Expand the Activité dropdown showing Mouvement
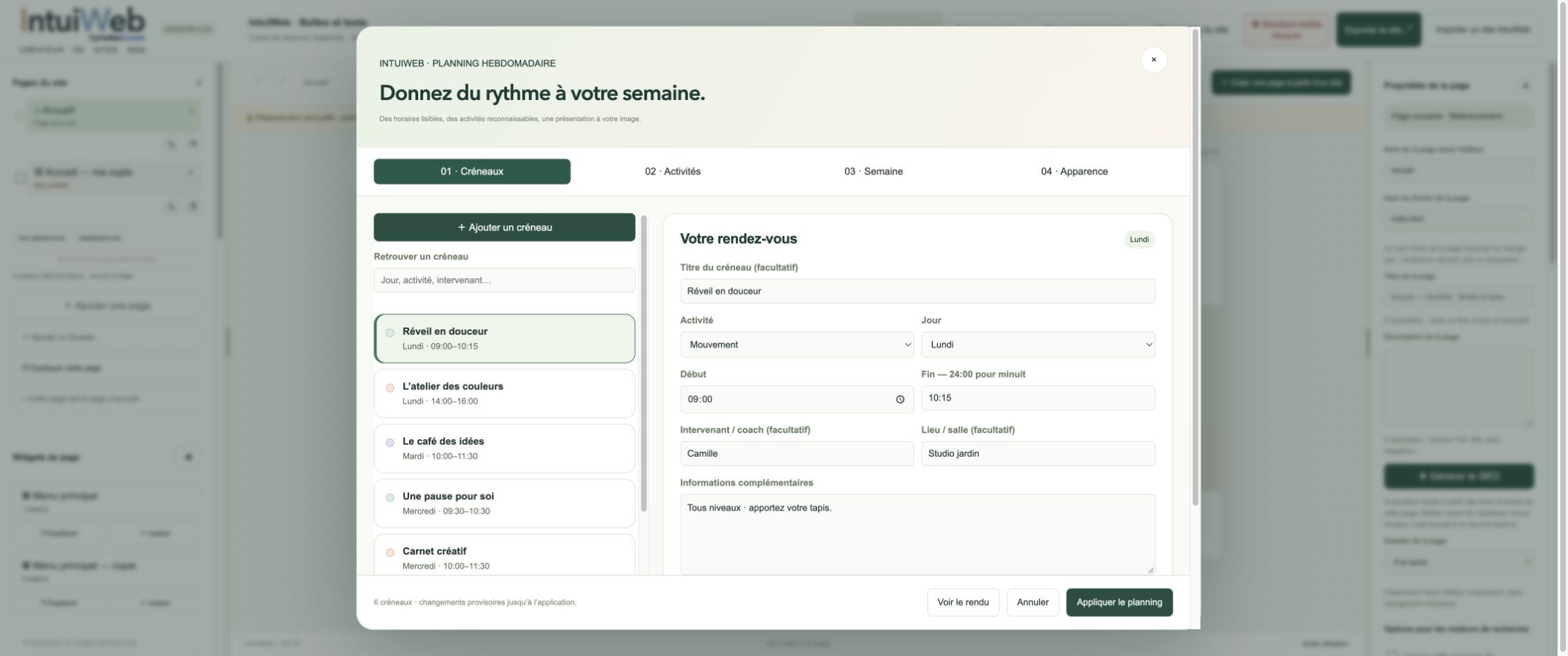Screen dimensions: 1568x656 point(797,345)
